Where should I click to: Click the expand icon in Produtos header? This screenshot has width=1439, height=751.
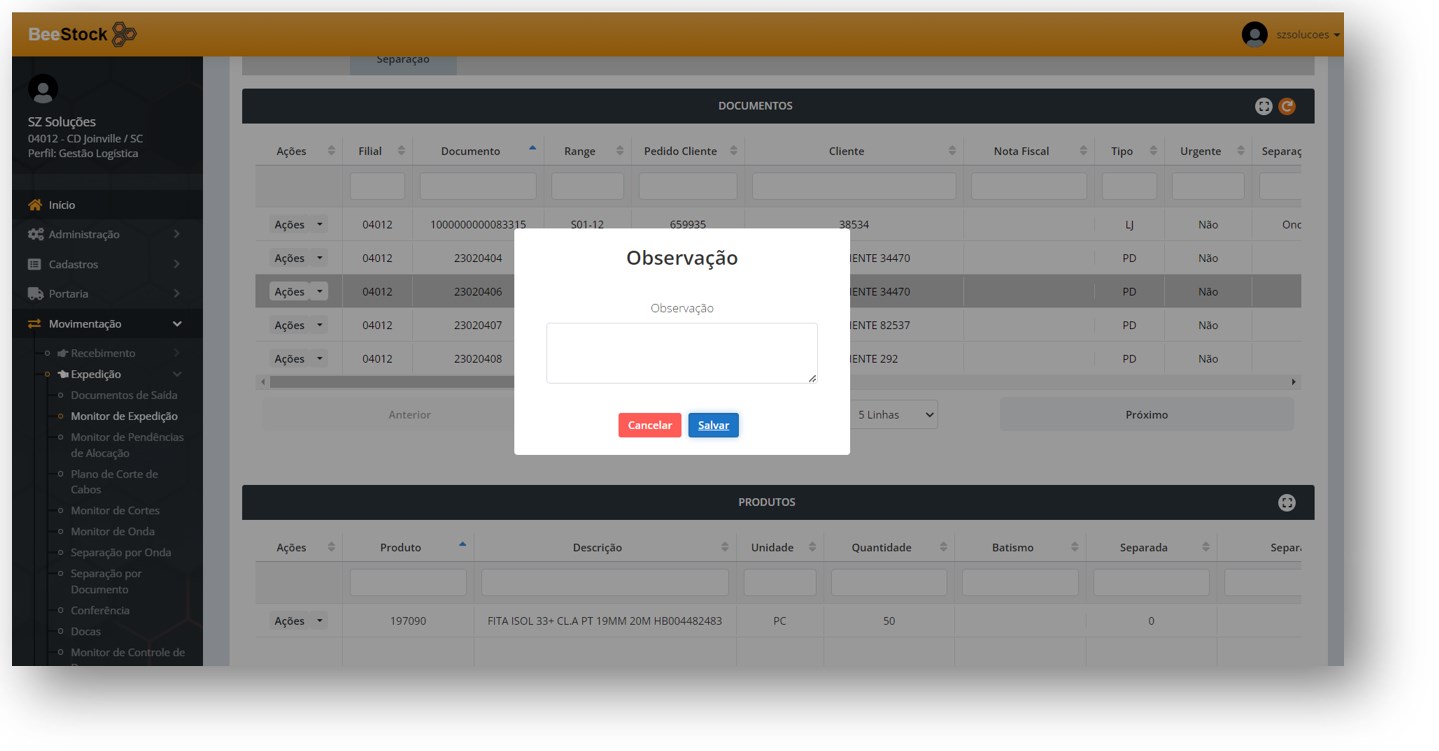point(1287,503)
